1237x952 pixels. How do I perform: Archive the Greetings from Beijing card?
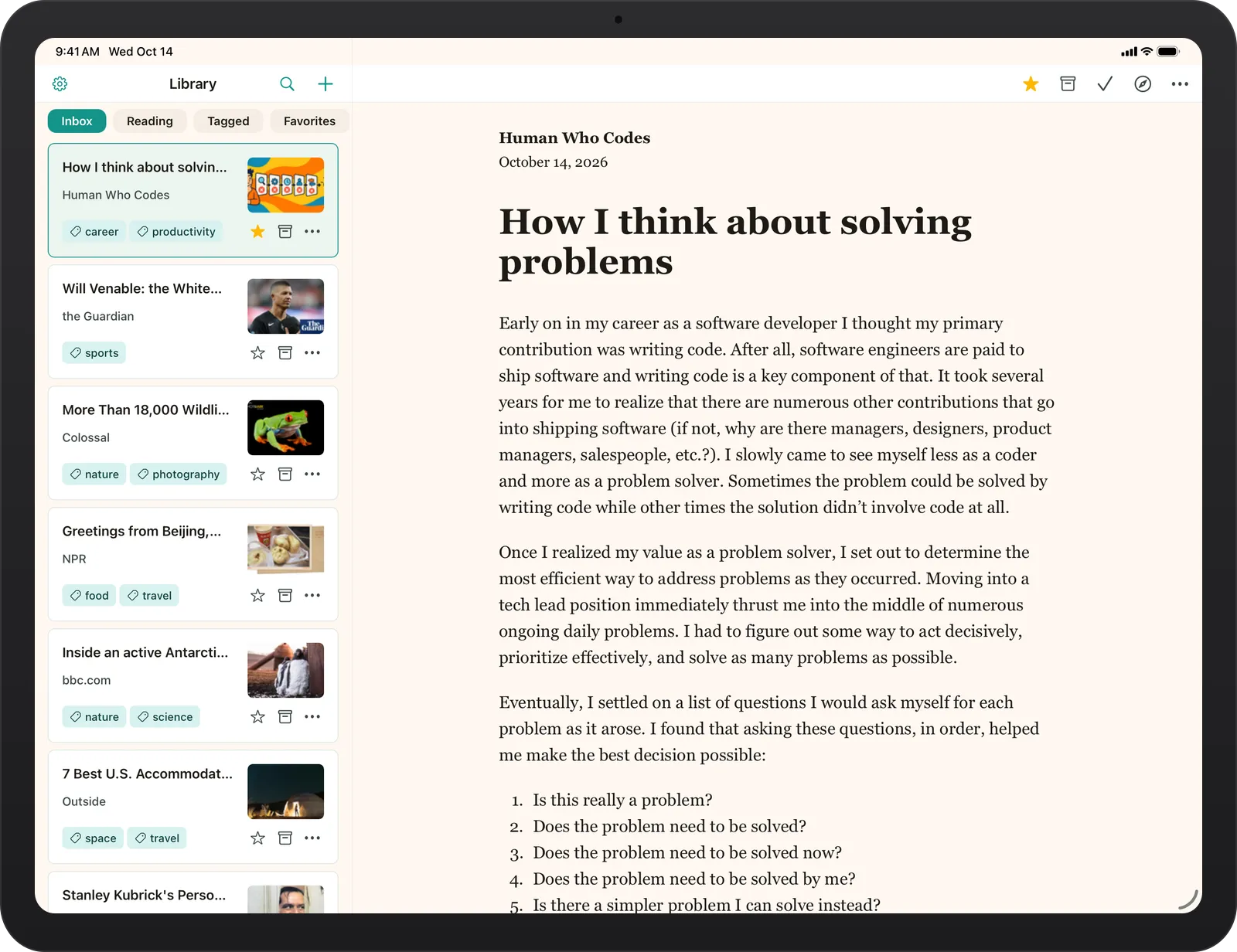285,595
